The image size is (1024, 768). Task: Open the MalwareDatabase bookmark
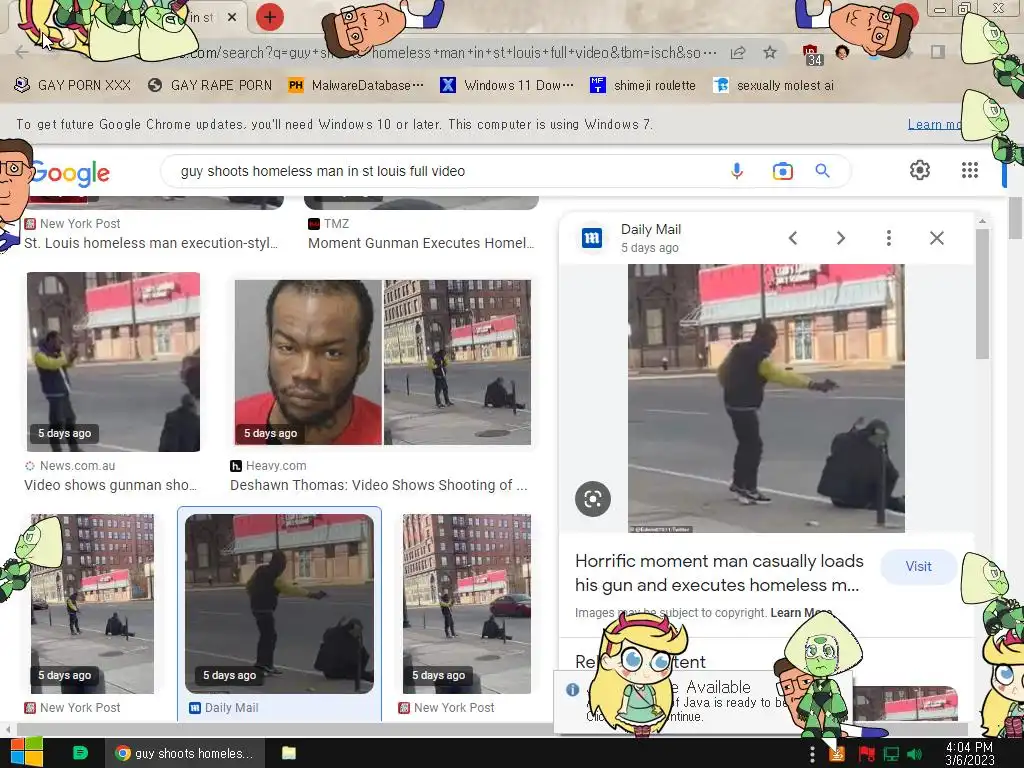(x=356, y=86)
